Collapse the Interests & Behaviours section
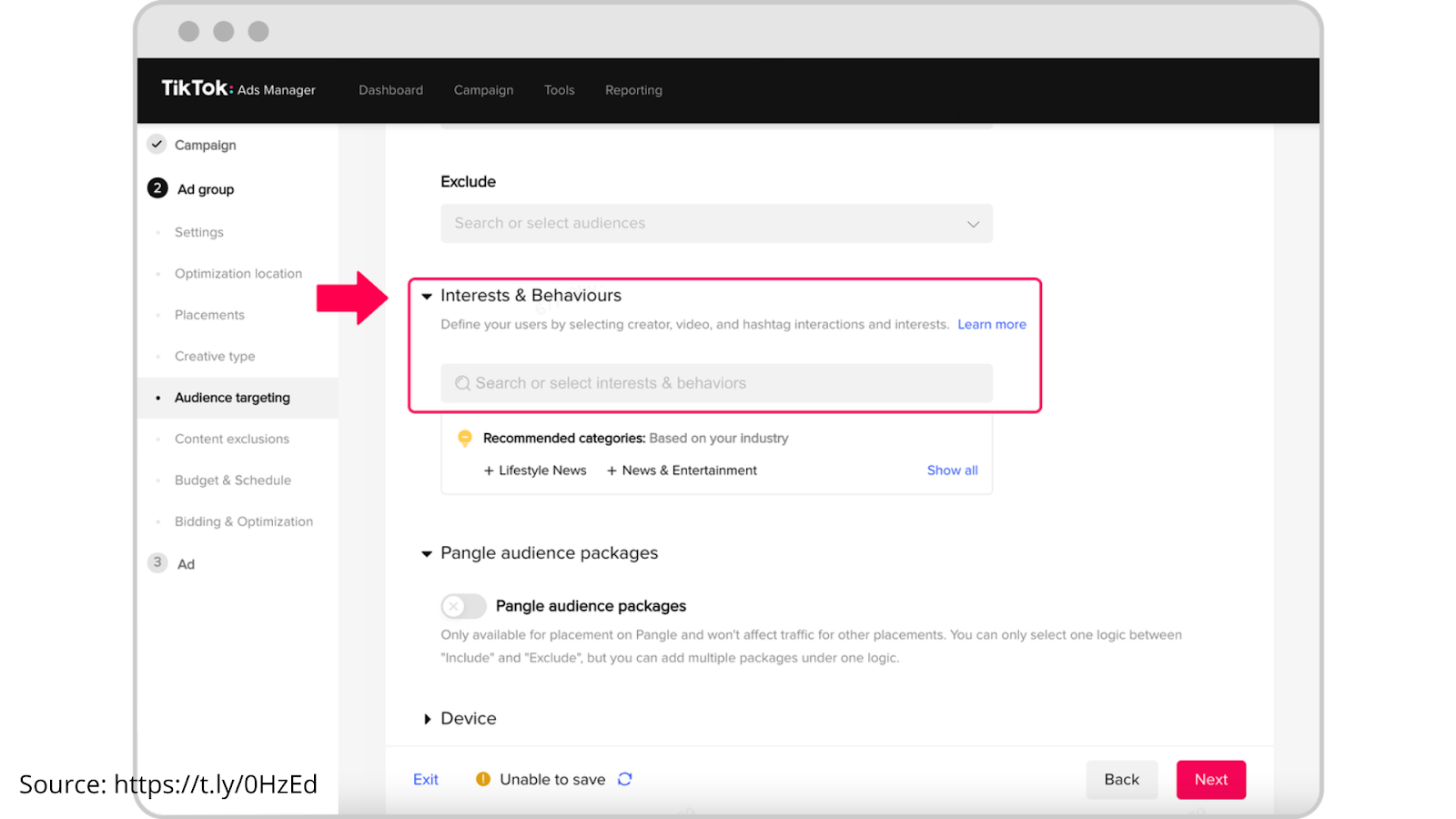1456x819 pixels. (427, 296)
